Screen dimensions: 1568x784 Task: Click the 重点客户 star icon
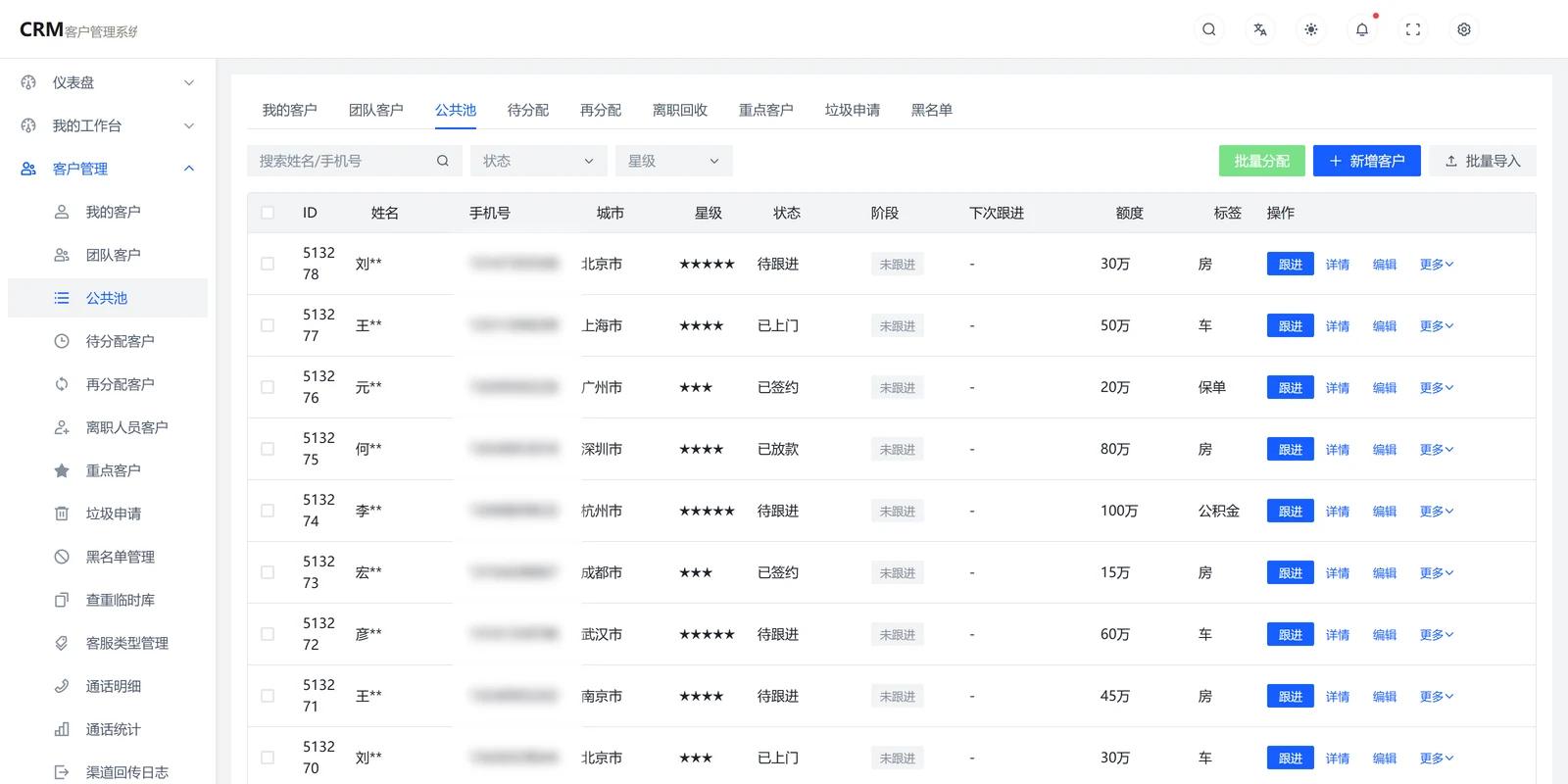coord(62,470)
